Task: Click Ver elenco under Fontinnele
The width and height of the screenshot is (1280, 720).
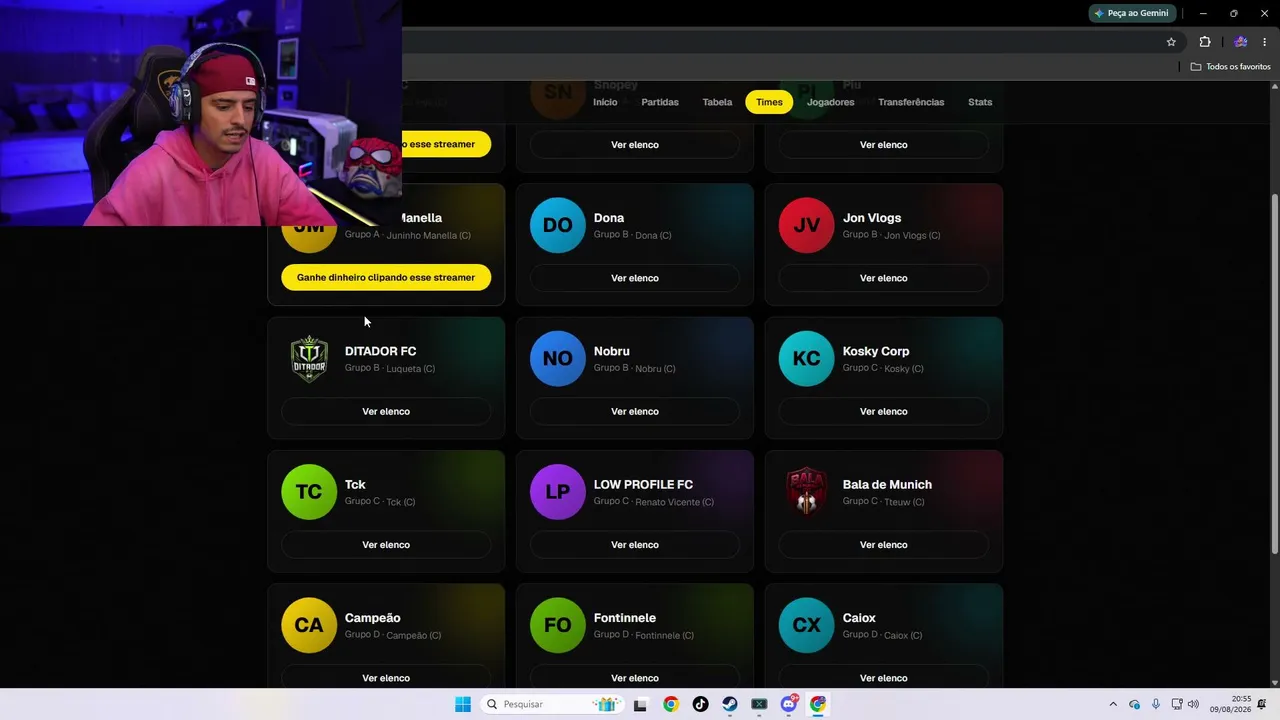Action: click(635, 678)
